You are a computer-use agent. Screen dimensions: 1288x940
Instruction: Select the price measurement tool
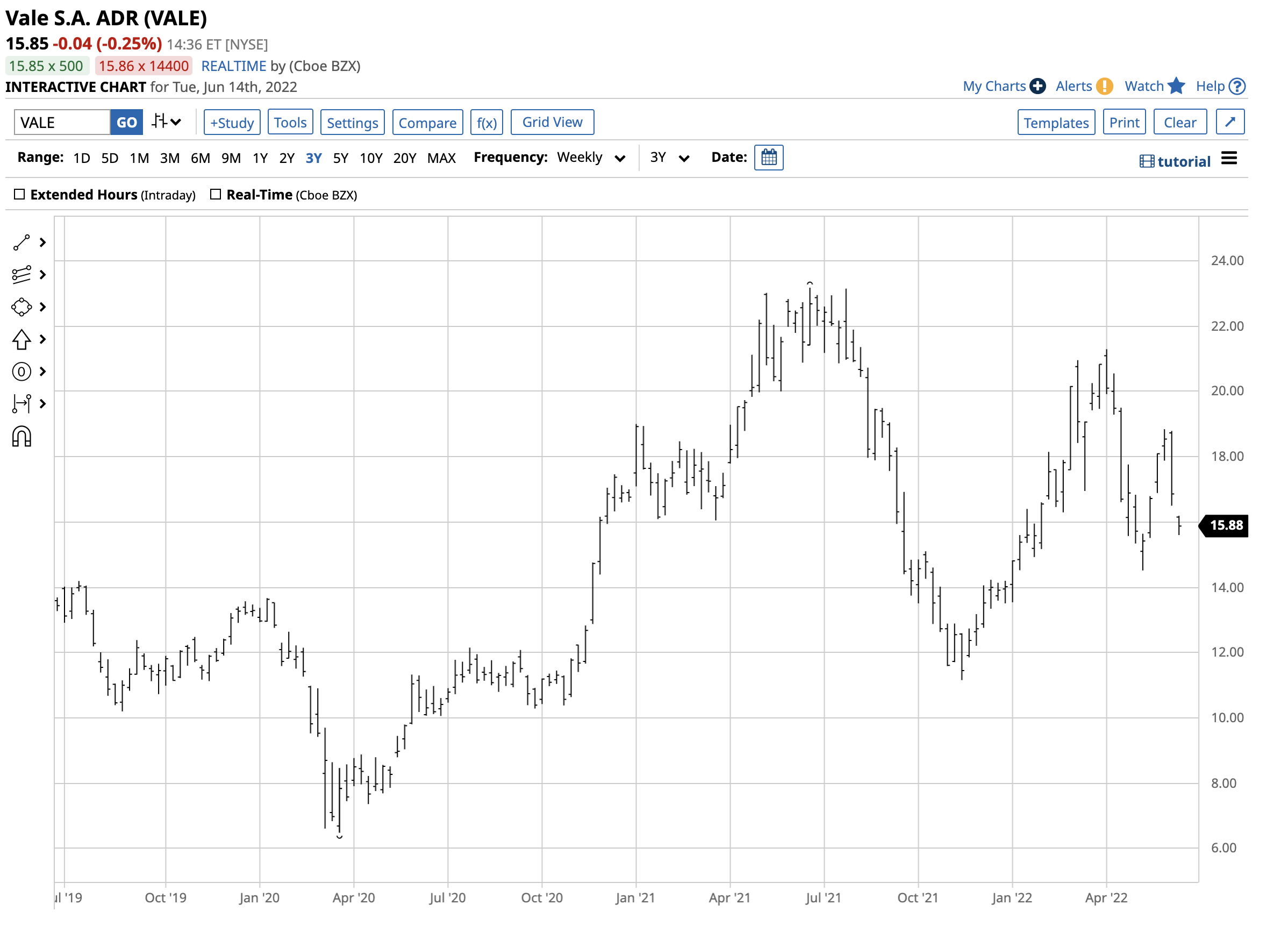tap(21, 404)
